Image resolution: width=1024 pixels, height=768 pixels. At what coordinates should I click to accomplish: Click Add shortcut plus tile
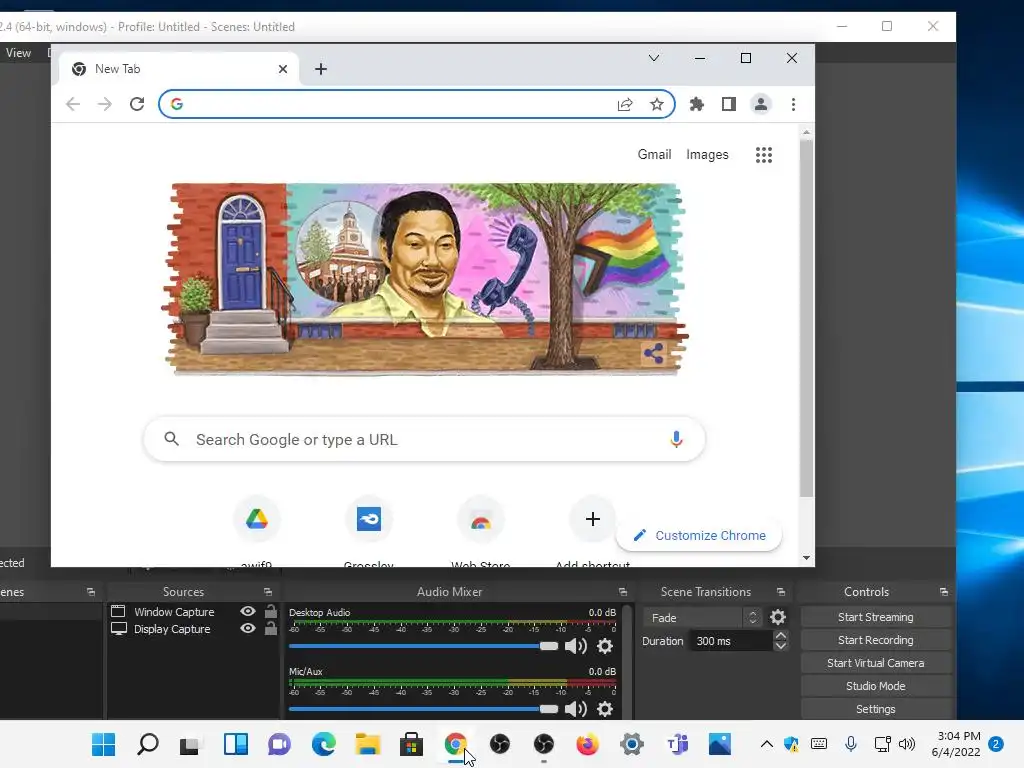coord(592,520)
